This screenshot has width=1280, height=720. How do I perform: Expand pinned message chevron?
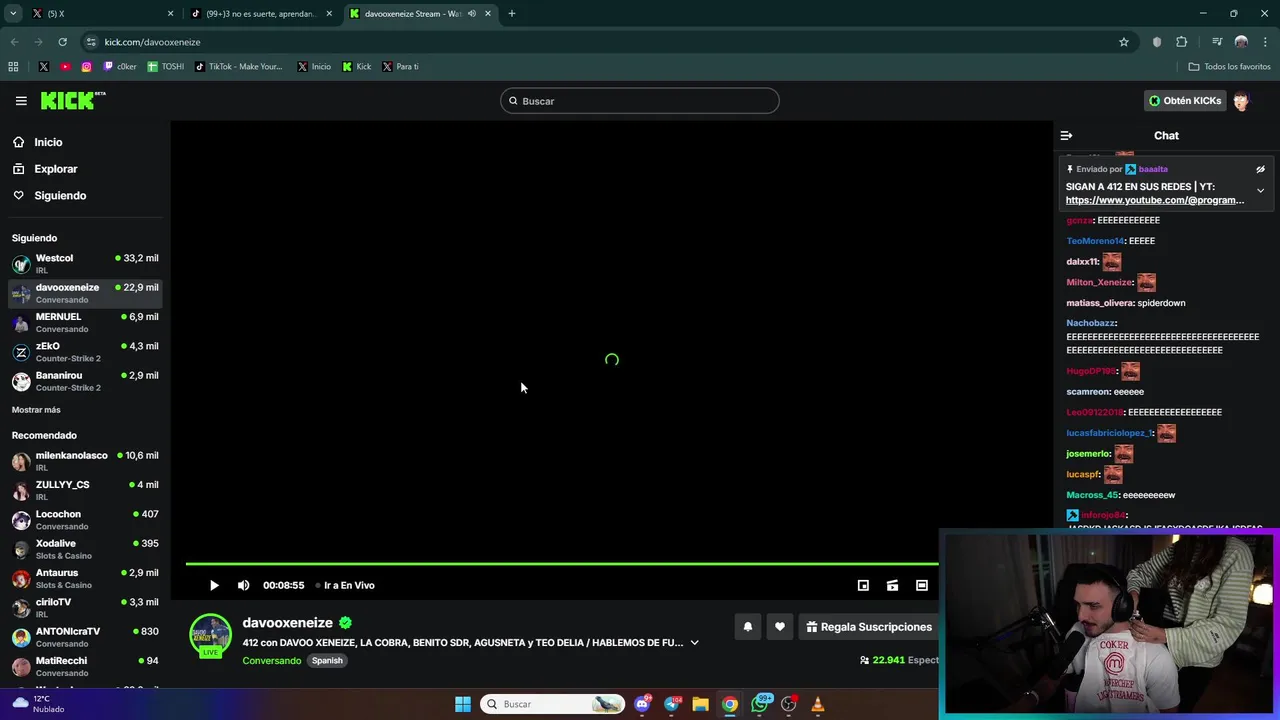coord(1260,190)
